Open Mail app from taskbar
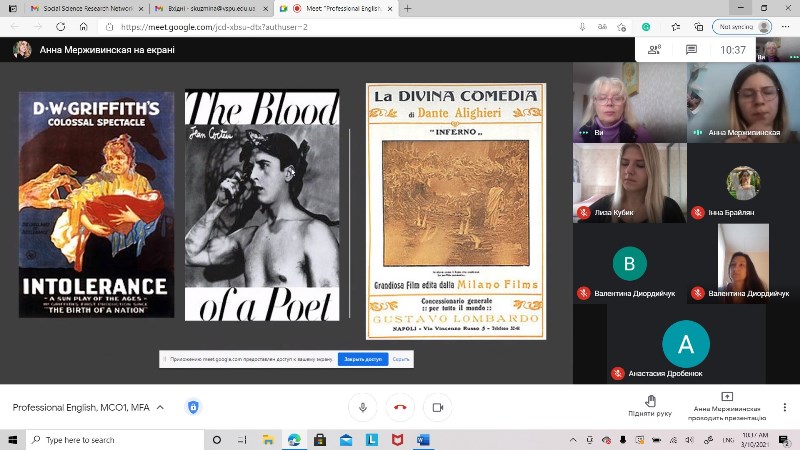The width and height of the screenshot is (800, 450). click(346, 440)
